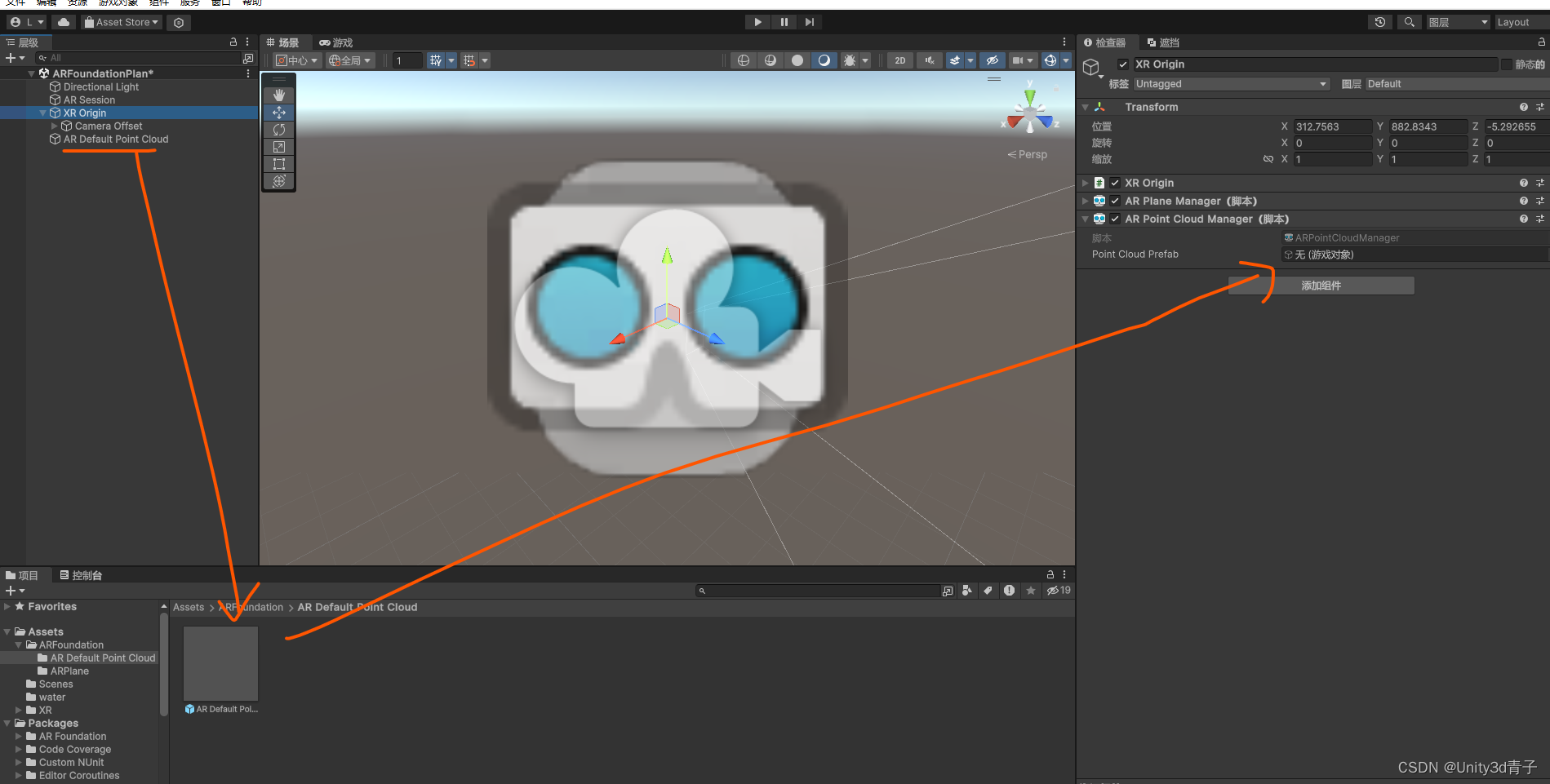1550x784 pixels.
Task: Open AR Point Cloud Manager preset settings icon
Action: click(1540, 219)
